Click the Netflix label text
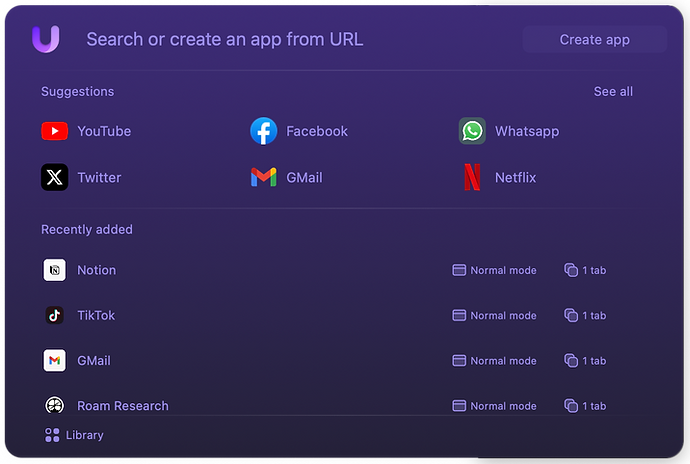 tap(516, 177)
